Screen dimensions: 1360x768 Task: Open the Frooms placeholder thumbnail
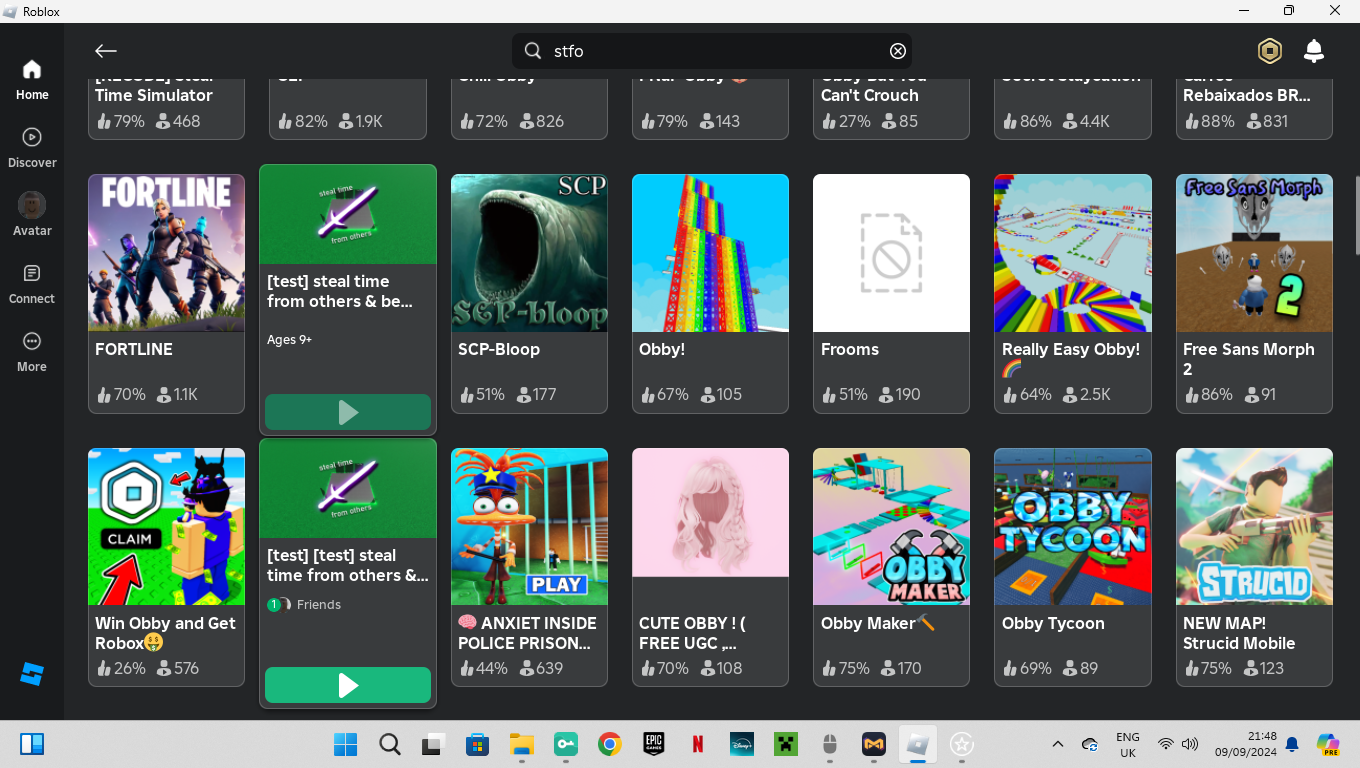tap(891, 253)
